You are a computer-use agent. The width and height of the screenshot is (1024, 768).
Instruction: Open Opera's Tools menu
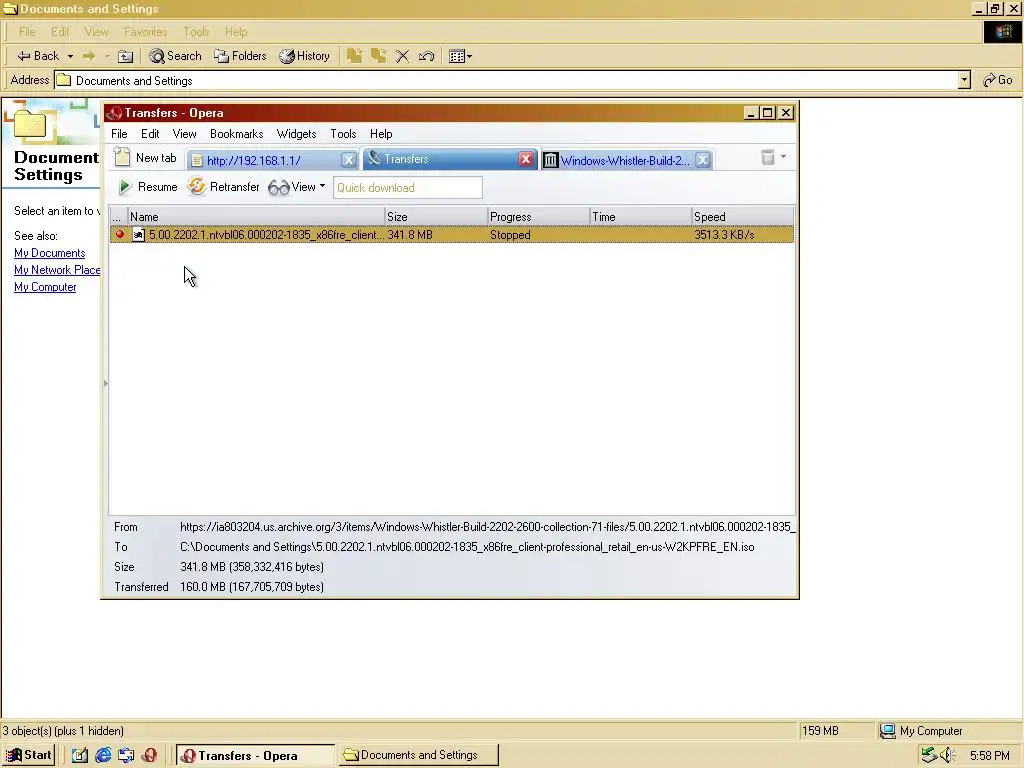click(x=343, y=134)
